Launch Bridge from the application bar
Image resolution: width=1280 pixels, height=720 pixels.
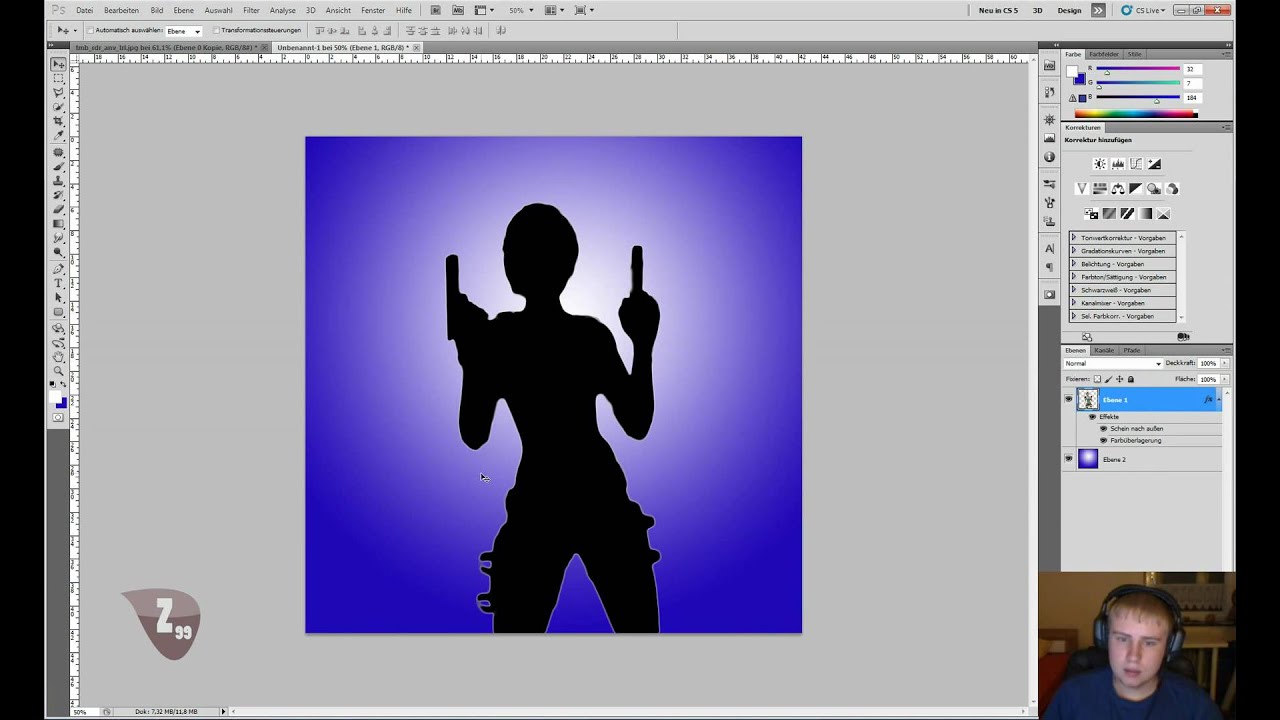pos(435,10)
